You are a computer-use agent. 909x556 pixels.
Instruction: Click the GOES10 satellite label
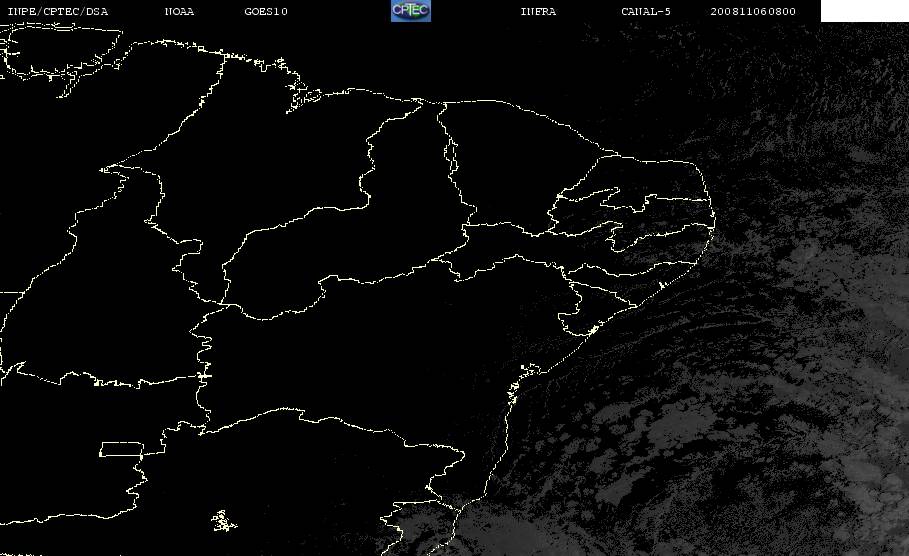266,12
